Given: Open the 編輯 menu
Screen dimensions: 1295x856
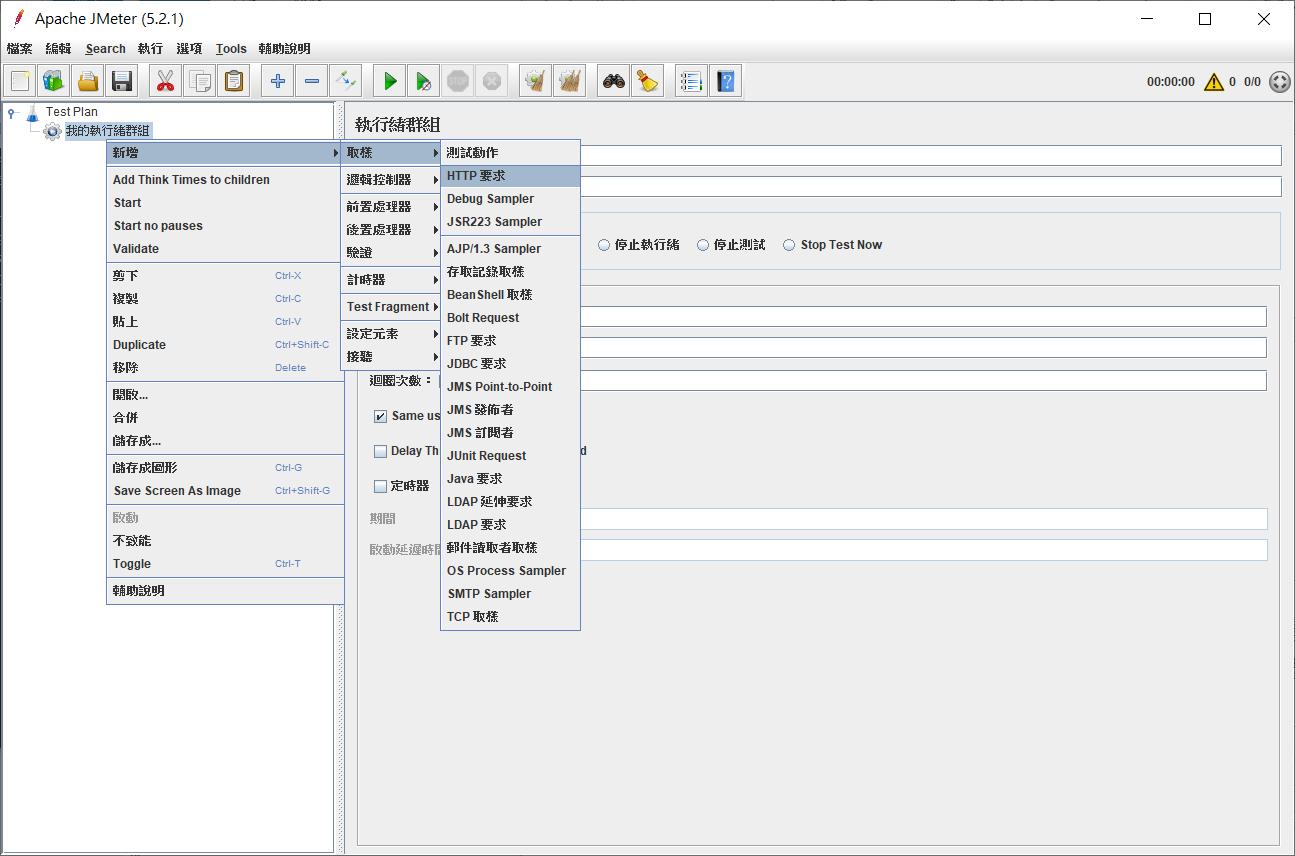Looking at the screenshot, I should [59, 48].
